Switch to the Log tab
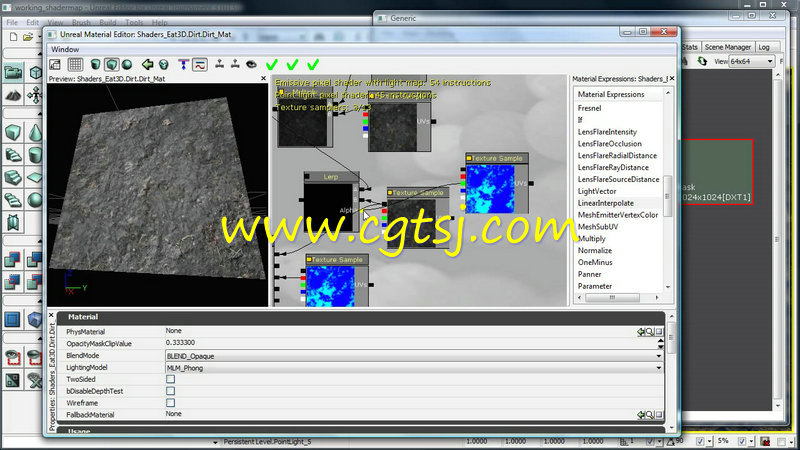 pos(764,47)
